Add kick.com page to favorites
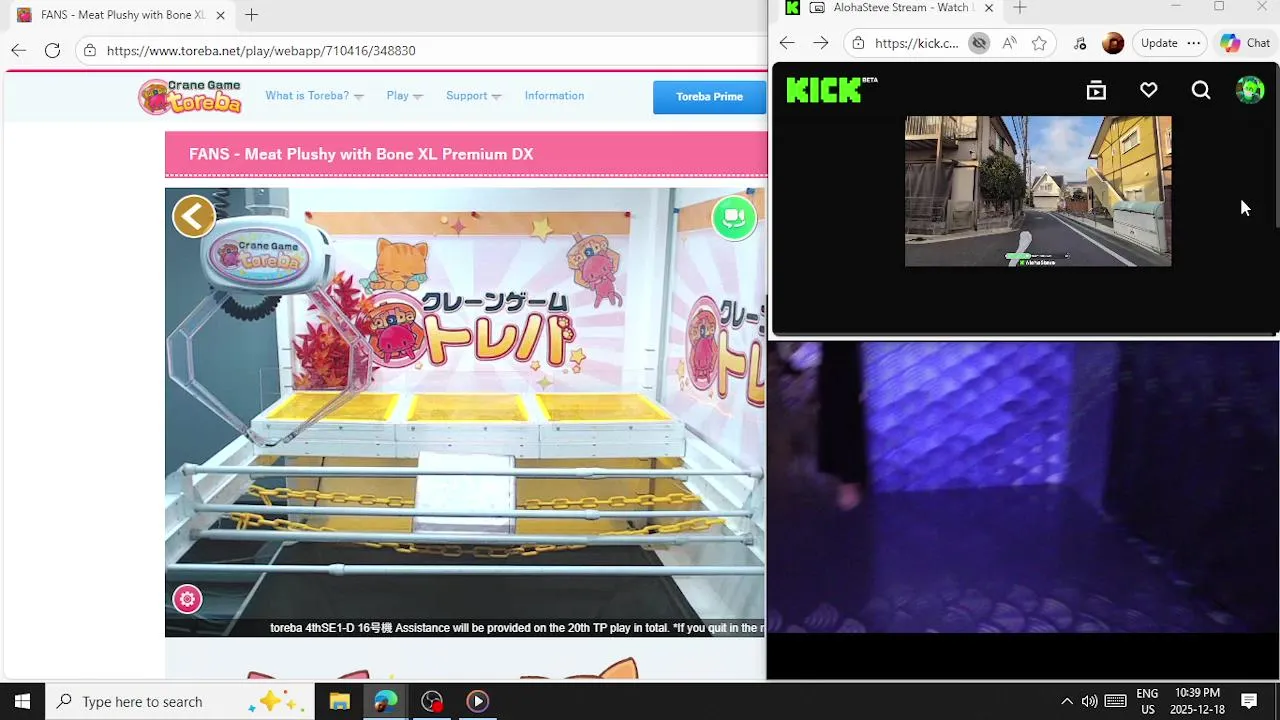This screenshot has height=720, width=1280. click(x=1039, y=43)
